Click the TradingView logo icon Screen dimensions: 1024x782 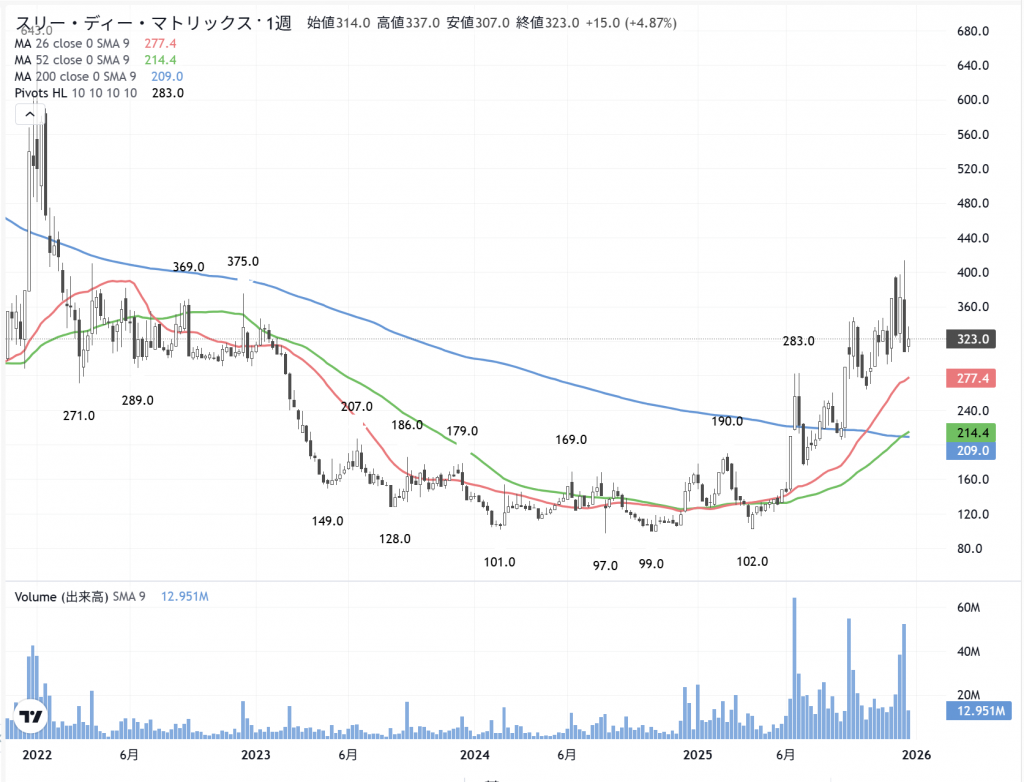(x=31, y=718)
